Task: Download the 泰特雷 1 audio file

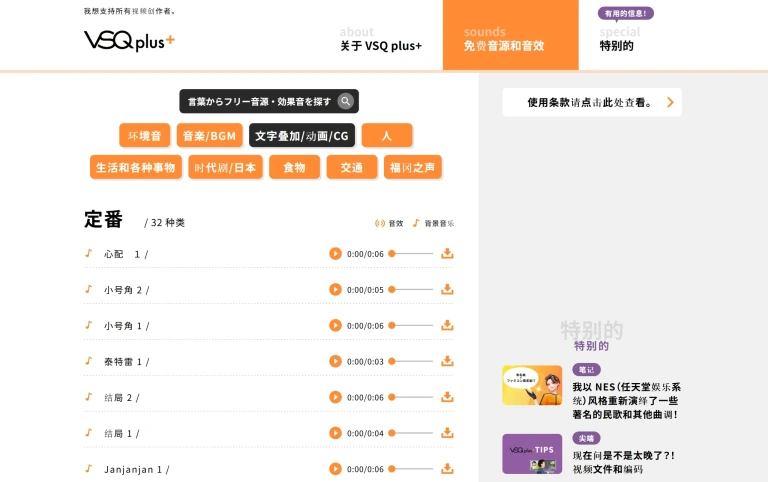Action: tap(447, 361)
